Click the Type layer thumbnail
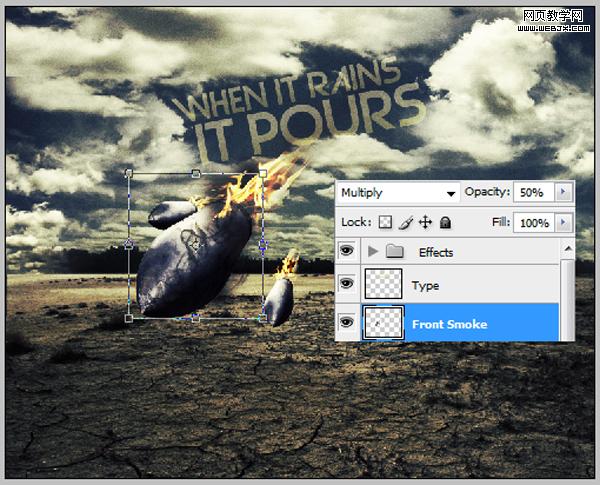The width and height of the screenshot is (600, 485). [383, 284]
